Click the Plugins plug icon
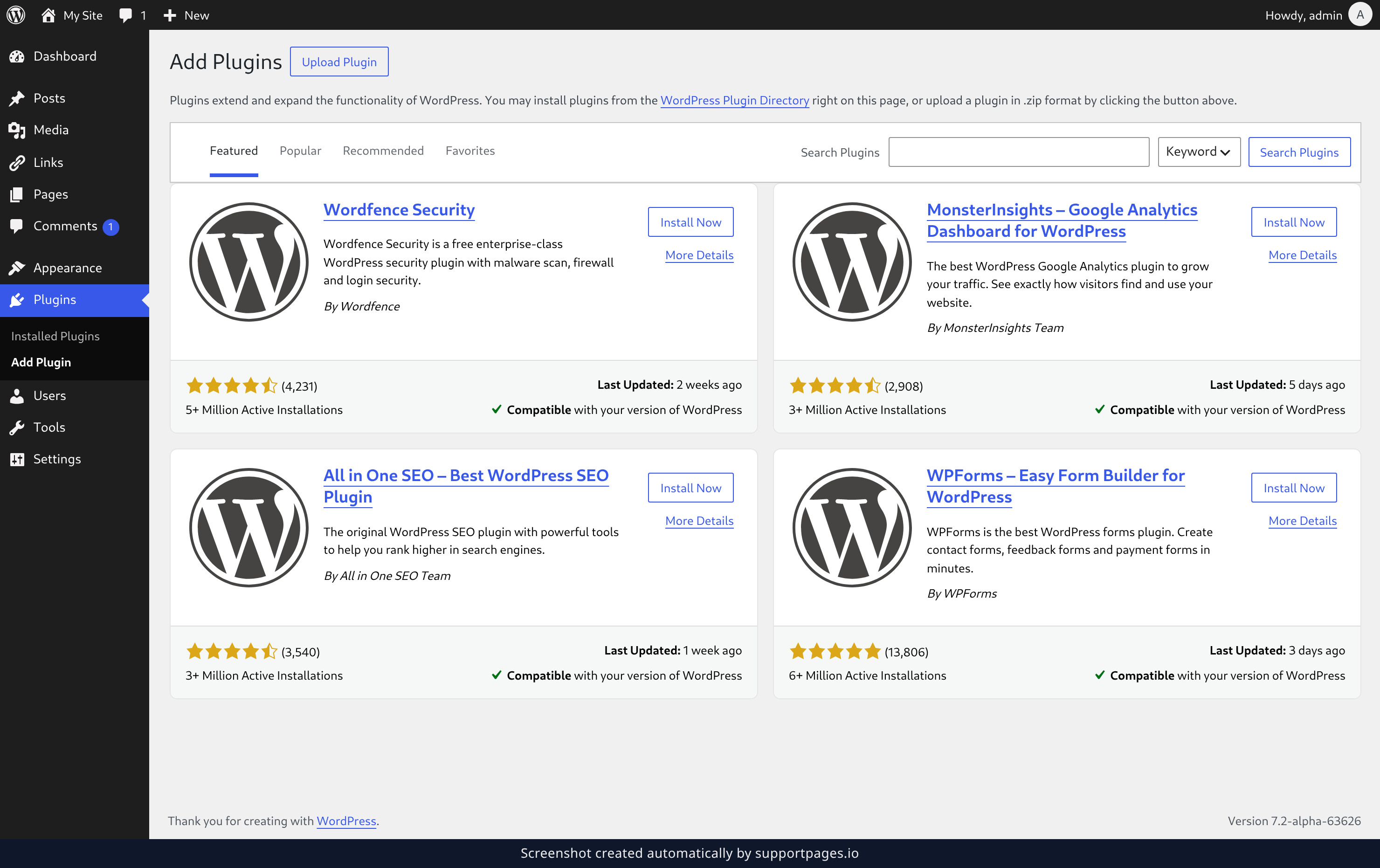This screenshot has height=868, width=1380. [x=17, y=300]
